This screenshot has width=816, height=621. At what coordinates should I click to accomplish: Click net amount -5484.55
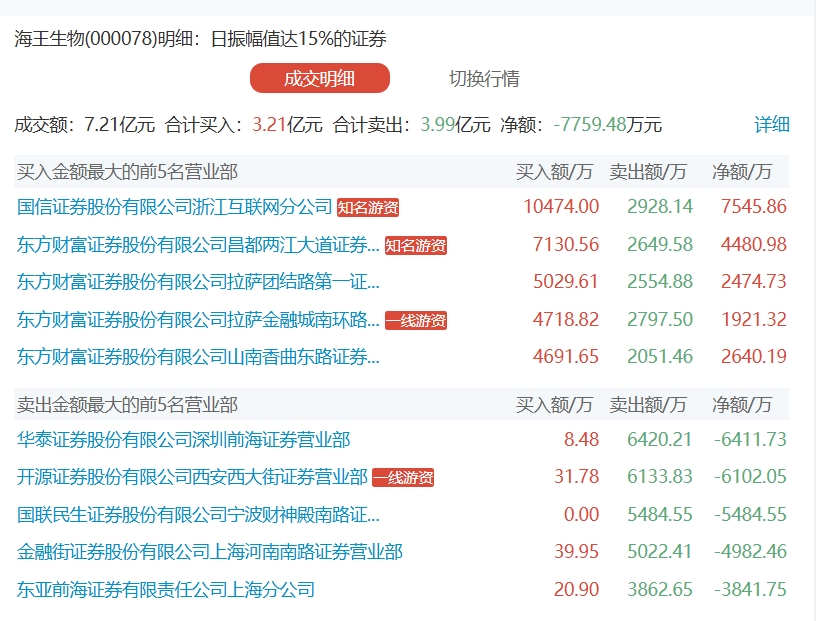click(750, 515)
